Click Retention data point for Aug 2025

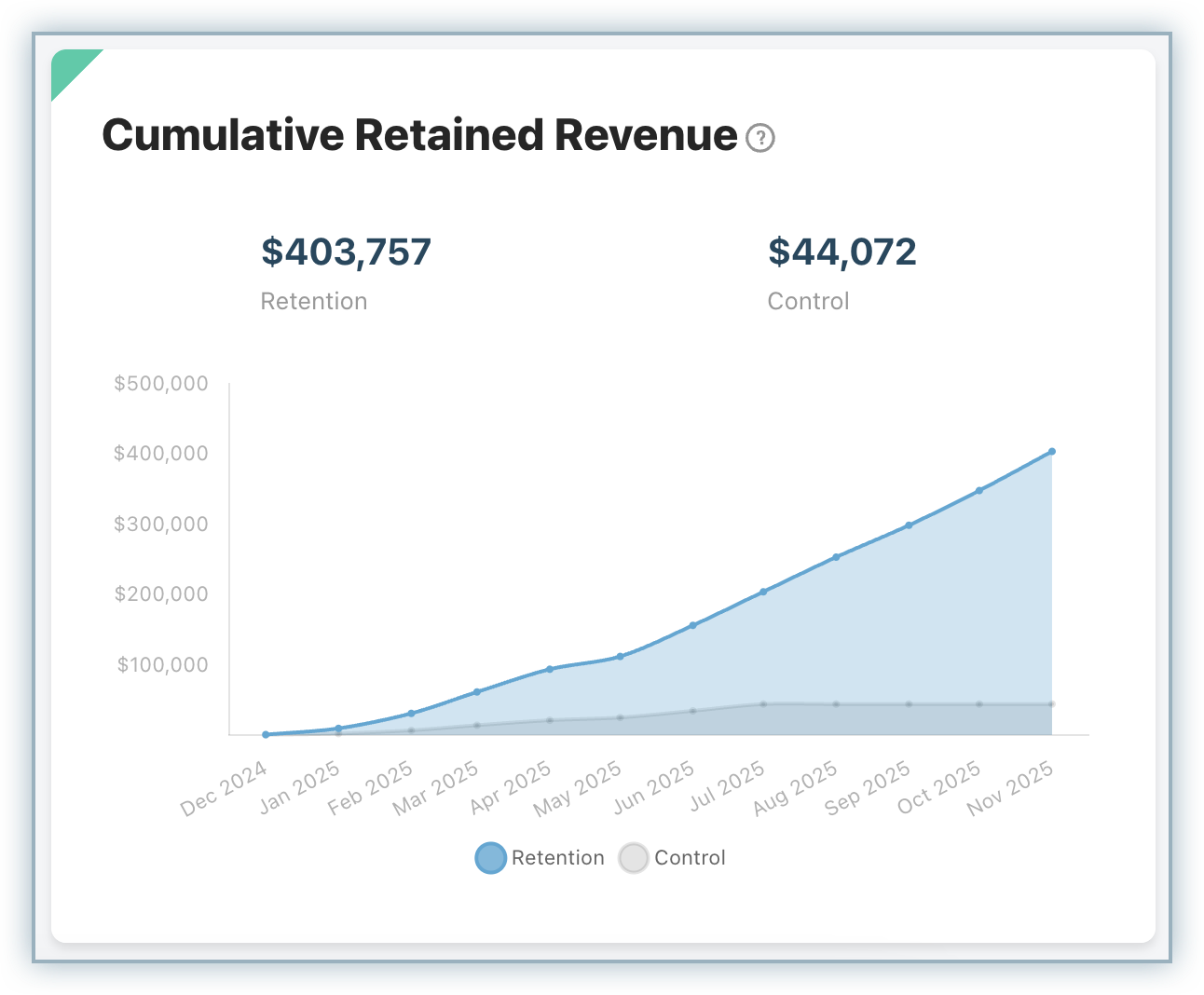[836, 557]
